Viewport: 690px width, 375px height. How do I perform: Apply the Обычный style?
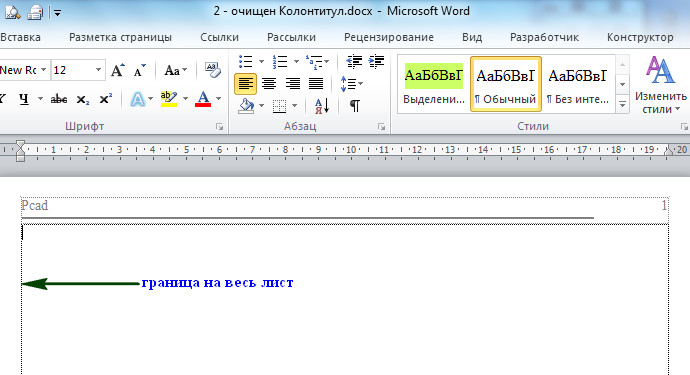tap(506, 85)
